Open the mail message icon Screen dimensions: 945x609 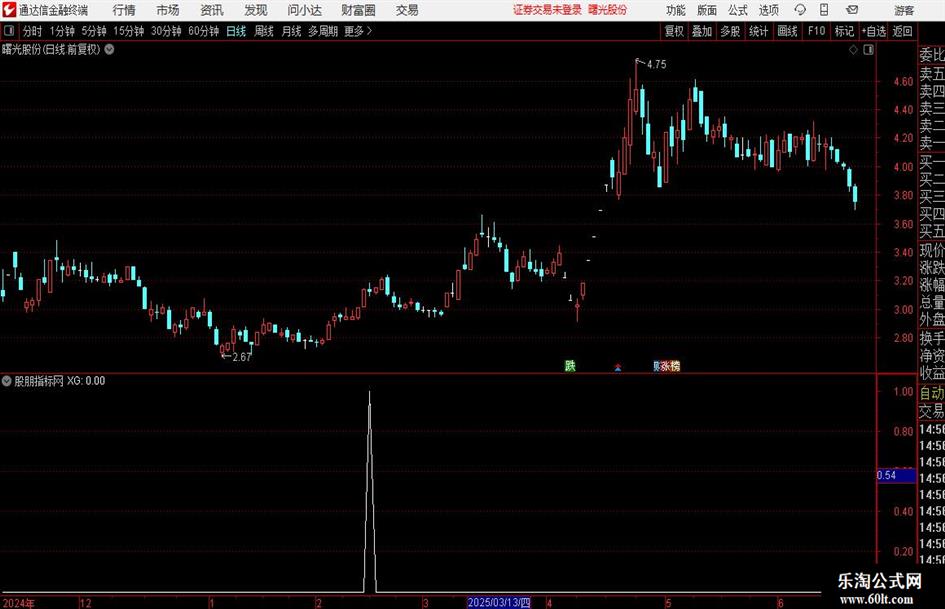click(852, 10)
